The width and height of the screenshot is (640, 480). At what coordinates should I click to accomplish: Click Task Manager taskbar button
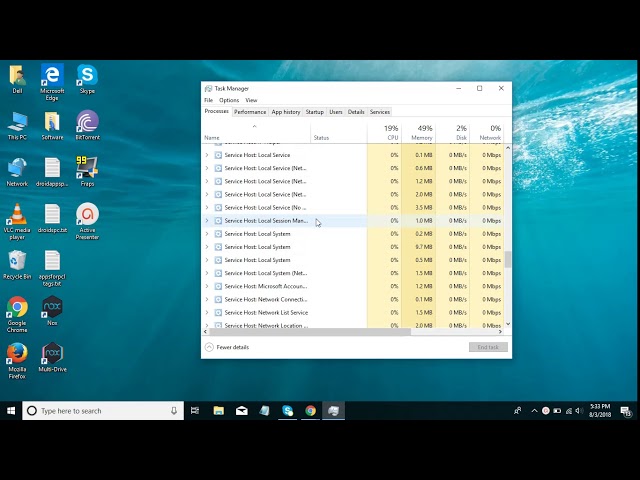tap(333, 411)
